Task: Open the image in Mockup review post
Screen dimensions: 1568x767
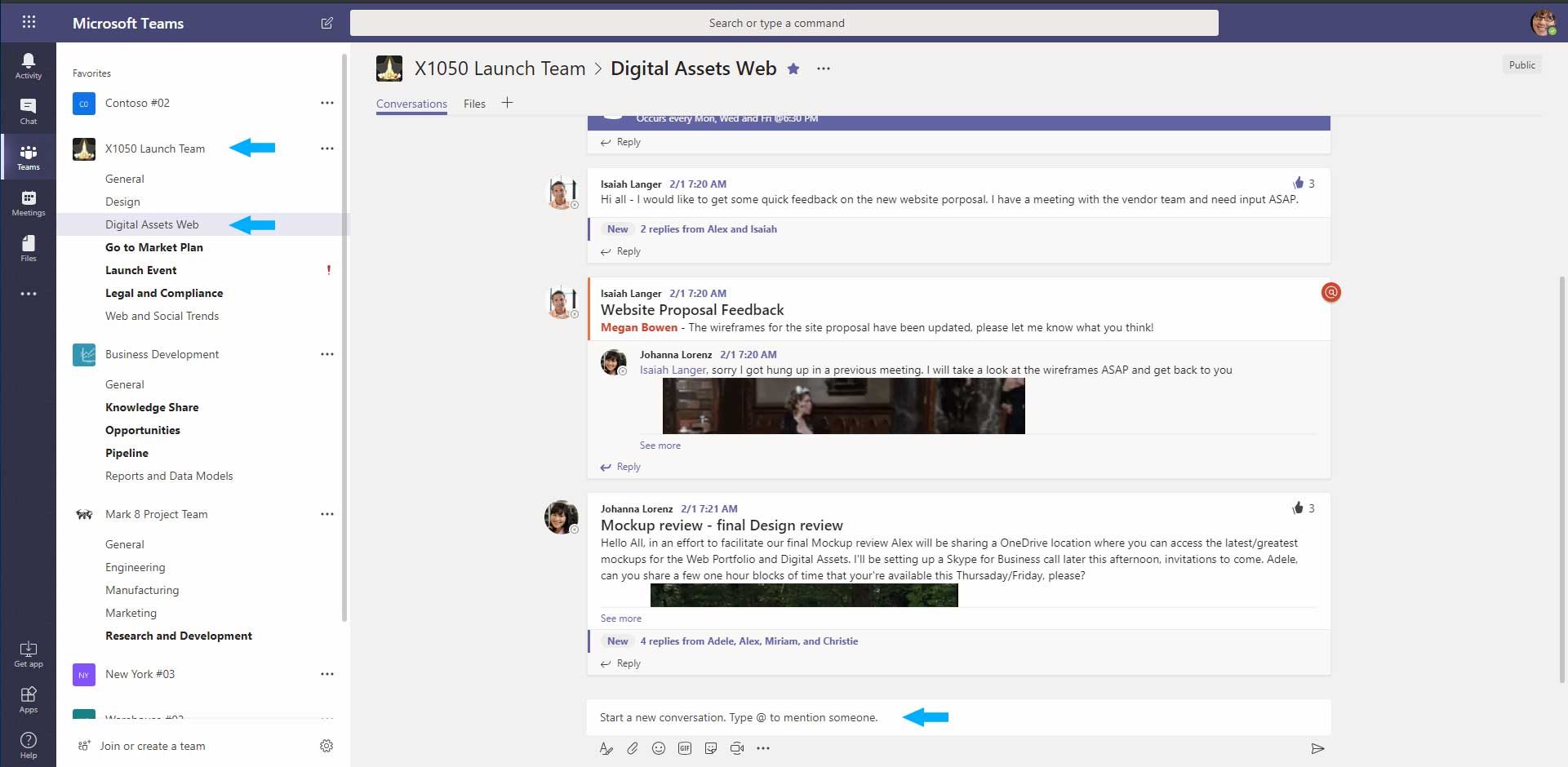Action: 804,595
